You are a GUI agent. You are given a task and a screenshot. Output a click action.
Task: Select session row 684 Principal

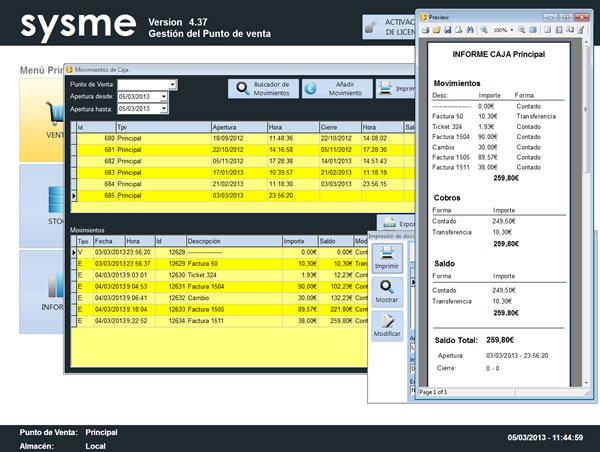point(245,184)
